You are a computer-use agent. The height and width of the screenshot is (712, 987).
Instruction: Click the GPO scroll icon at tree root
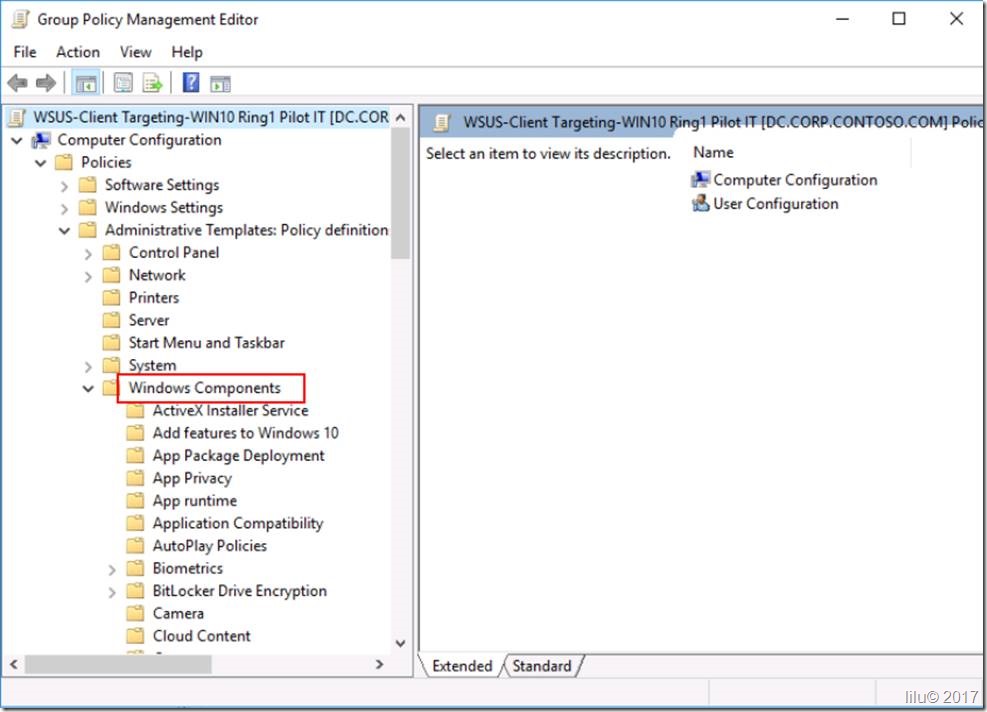(x=18, y=118)
